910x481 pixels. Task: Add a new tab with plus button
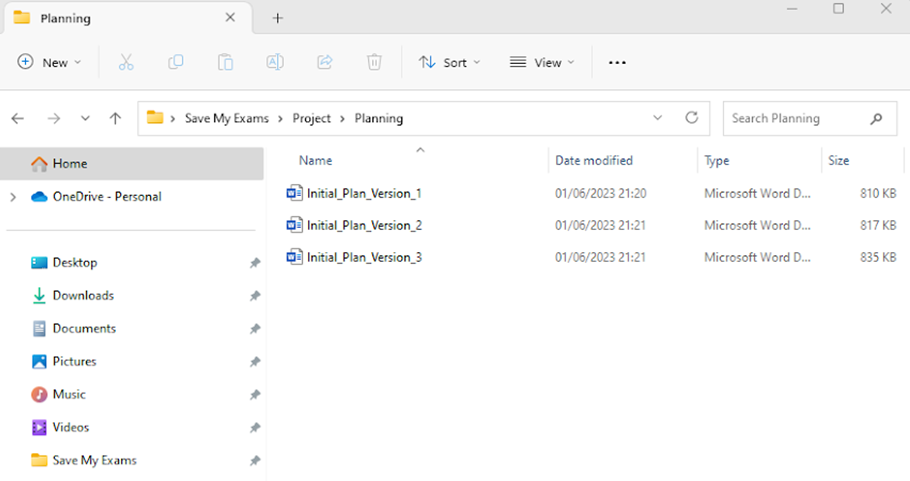coord(278,18)
